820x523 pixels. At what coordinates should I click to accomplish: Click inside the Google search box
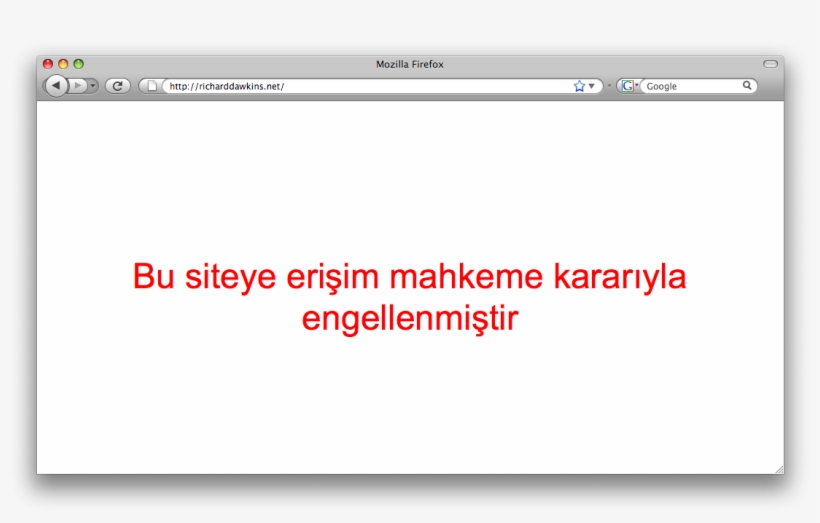pos(691,86)
